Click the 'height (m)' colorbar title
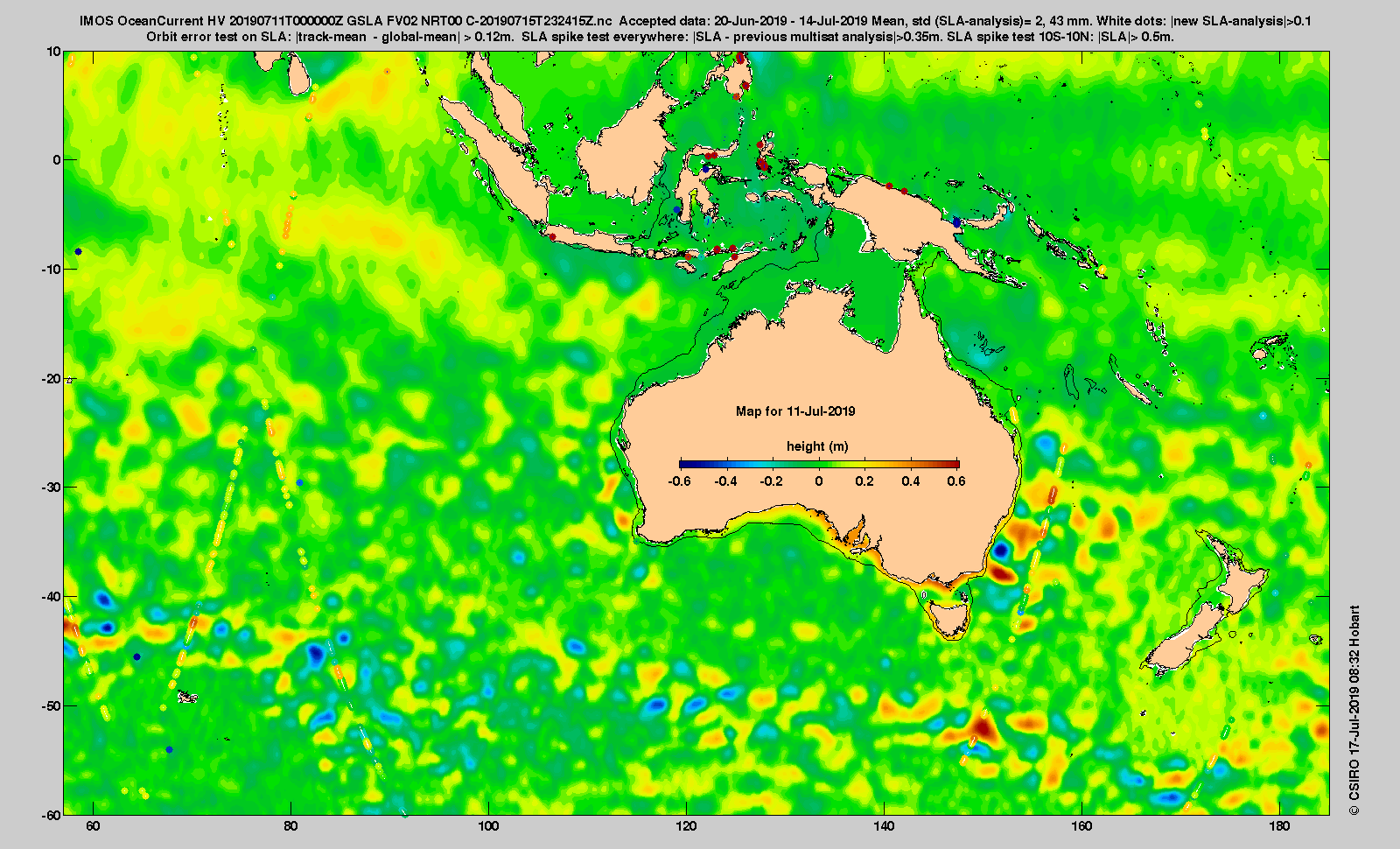 coord(817,446)
